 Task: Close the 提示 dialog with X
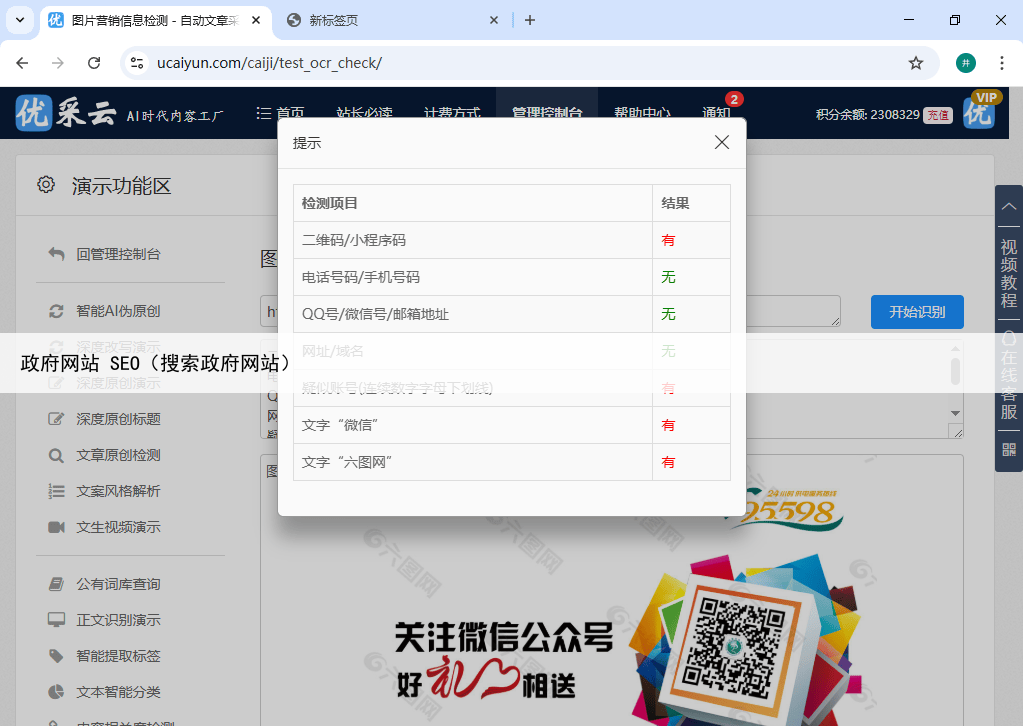tap(722, 143)
